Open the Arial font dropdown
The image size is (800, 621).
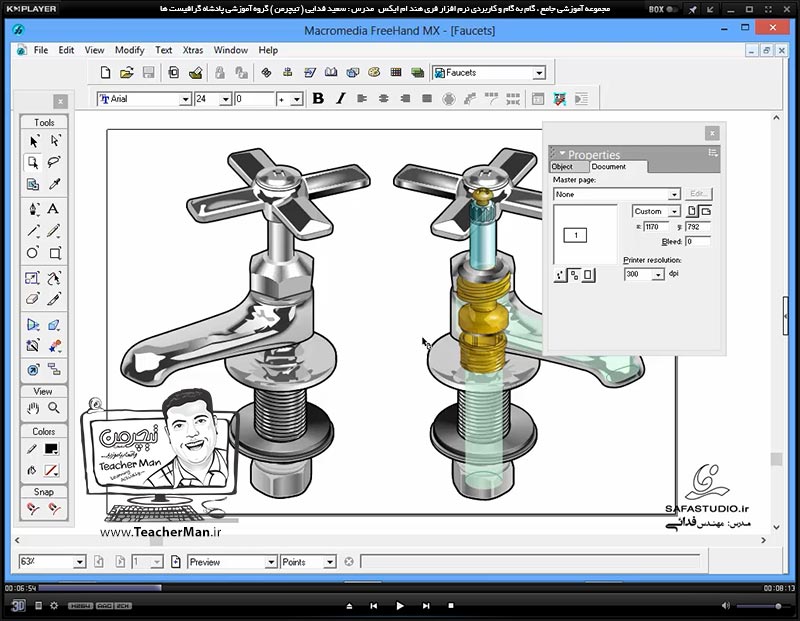coord(186,99)
